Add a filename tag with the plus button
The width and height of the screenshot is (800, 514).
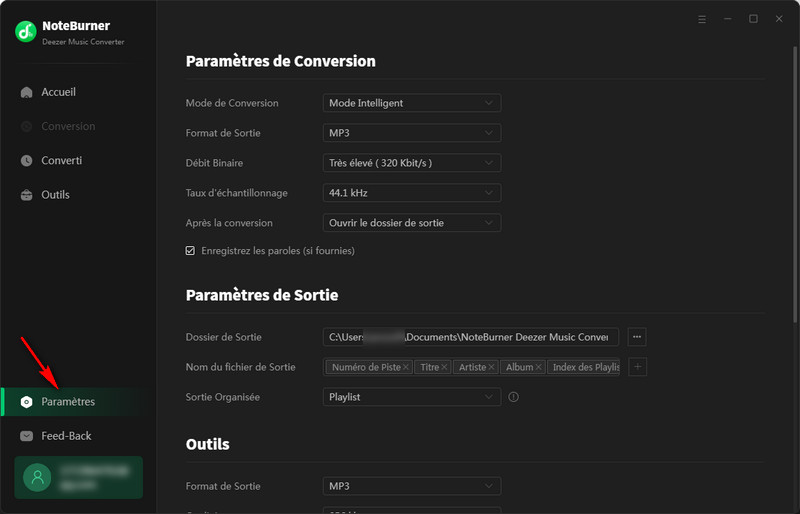[638, 366]
